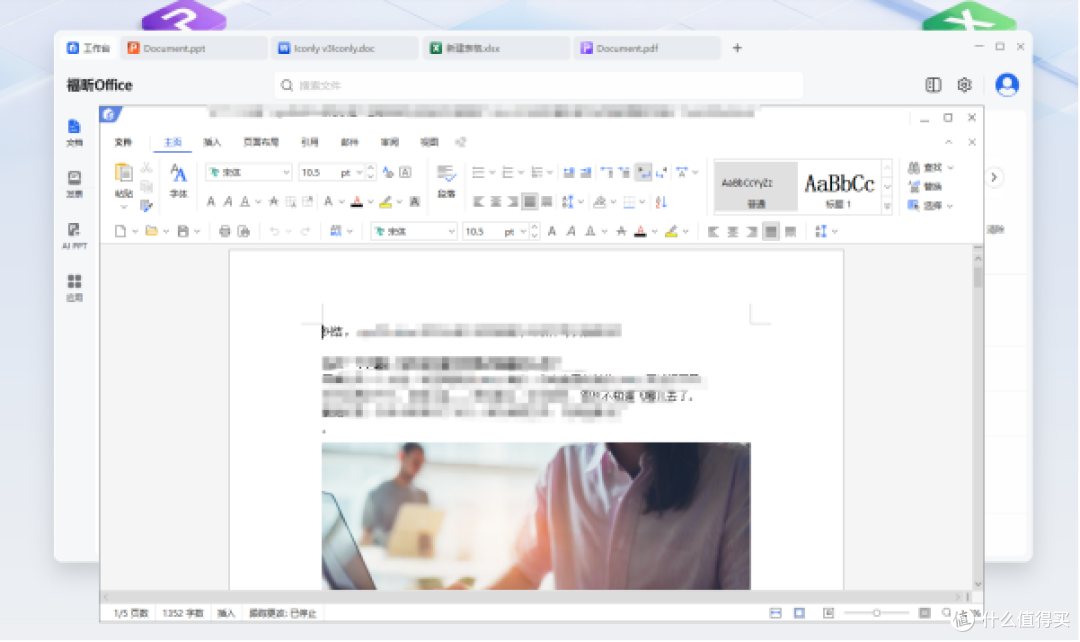This screenshot has width=1080, height=642.
Task: Toggle the side panel layout icon in header
Action: pyautogui.click(x=933, y=85)
